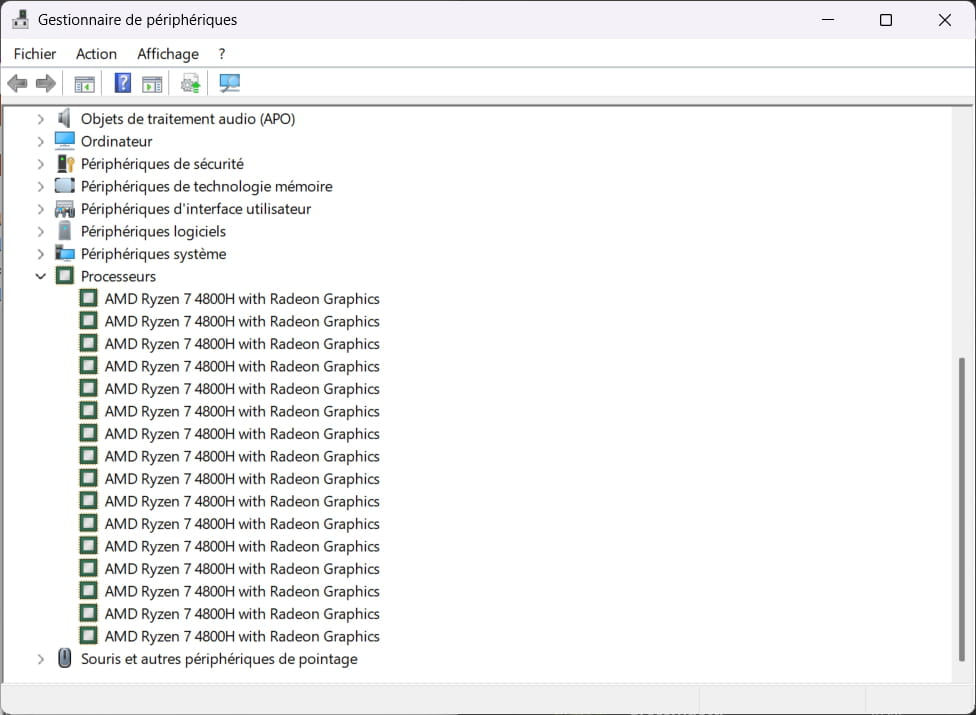Close the Gestionnaire de périphériques window
Image resolution: width=976 pixels, height=715 pixels.
point(944,20)
